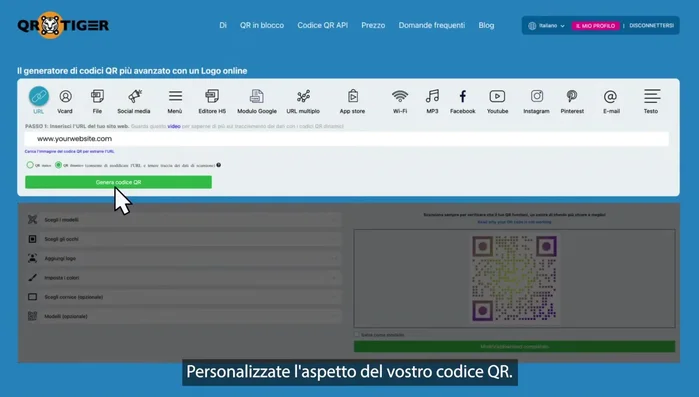The image size is (699, 397).
Task: Select the URL multiplo icon
Action: pos(303,96)
